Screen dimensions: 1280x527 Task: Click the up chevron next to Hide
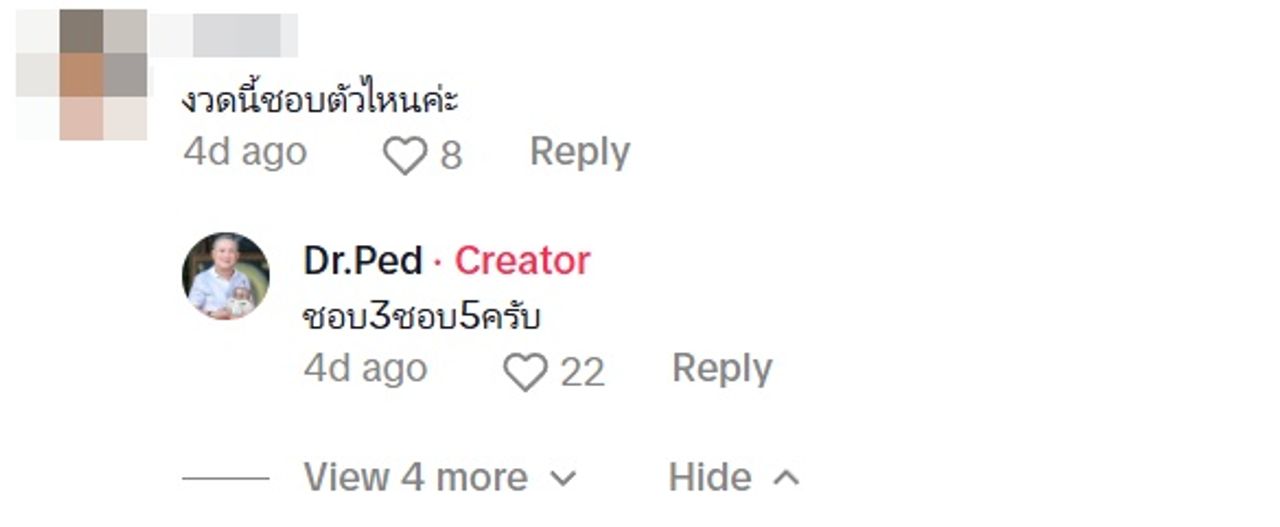click(787, 478)
